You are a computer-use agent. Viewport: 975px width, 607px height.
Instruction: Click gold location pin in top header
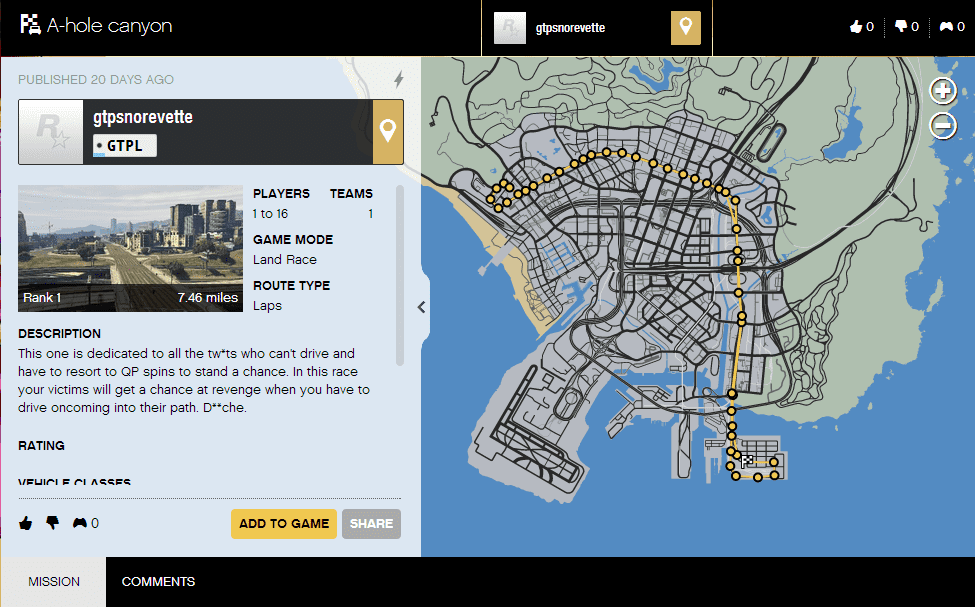pos(685,27)
